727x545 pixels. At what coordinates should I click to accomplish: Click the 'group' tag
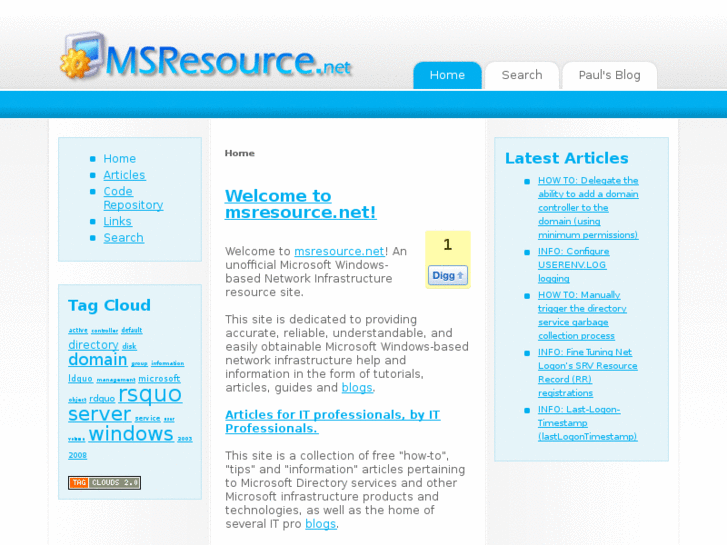[139, 364]
